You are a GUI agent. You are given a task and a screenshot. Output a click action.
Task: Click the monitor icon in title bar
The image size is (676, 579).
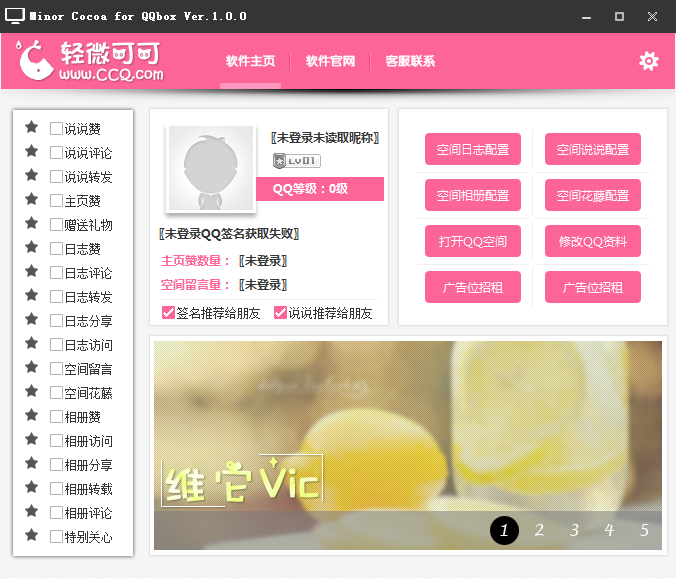[15, 16]
